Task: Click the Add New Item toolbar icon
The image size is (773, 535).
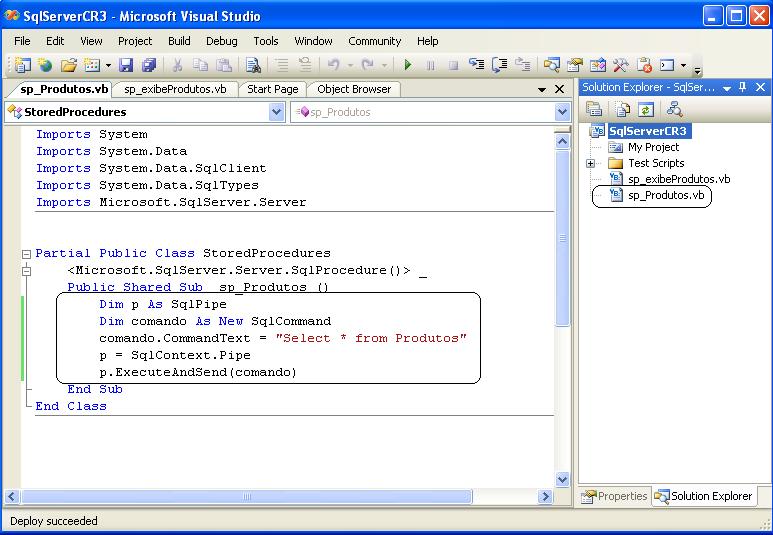Action: pyautogui.click(x=92, y=65)
